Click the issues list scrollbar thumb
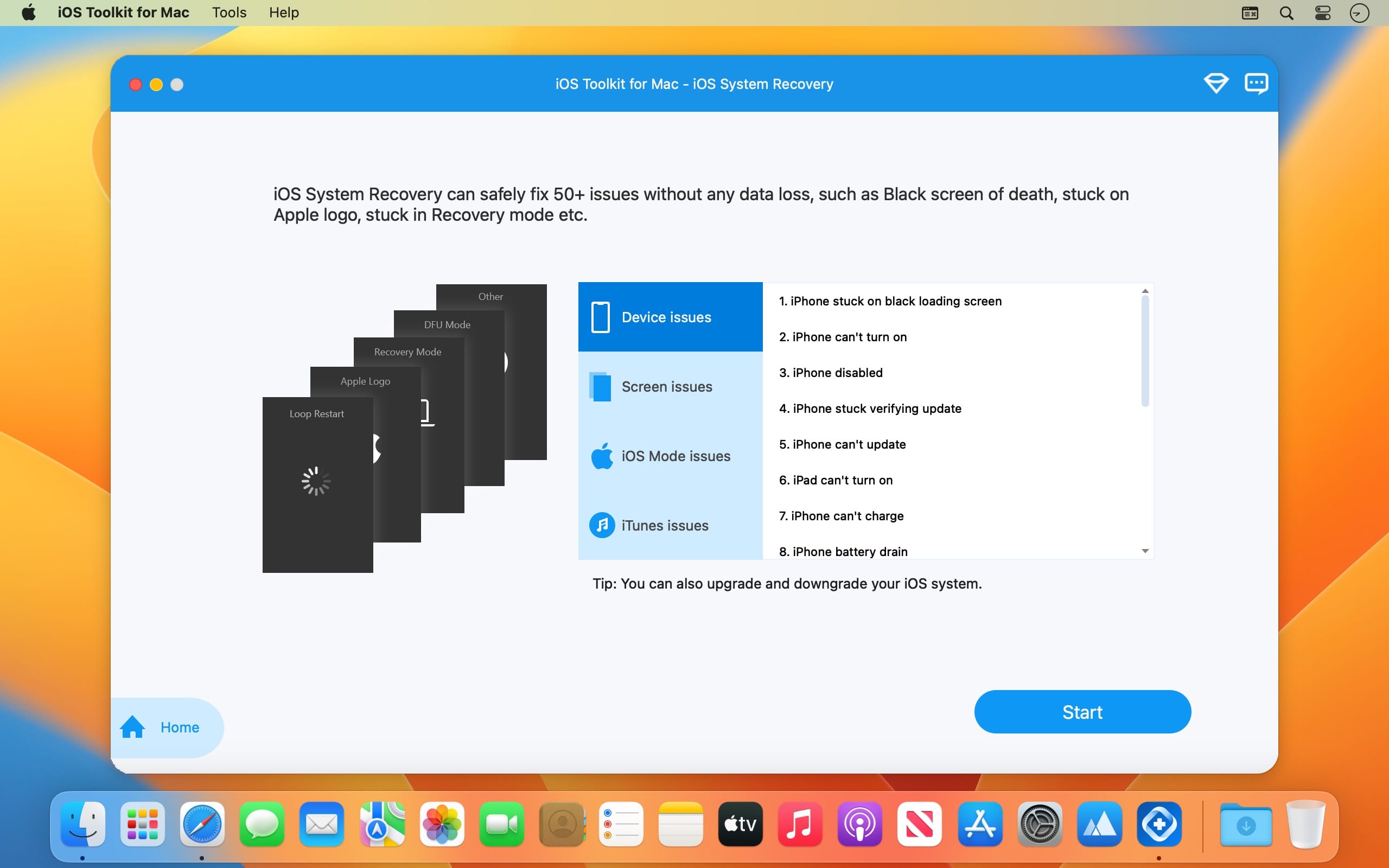The image size is (1389, 868). click(x=1144, y=350)
